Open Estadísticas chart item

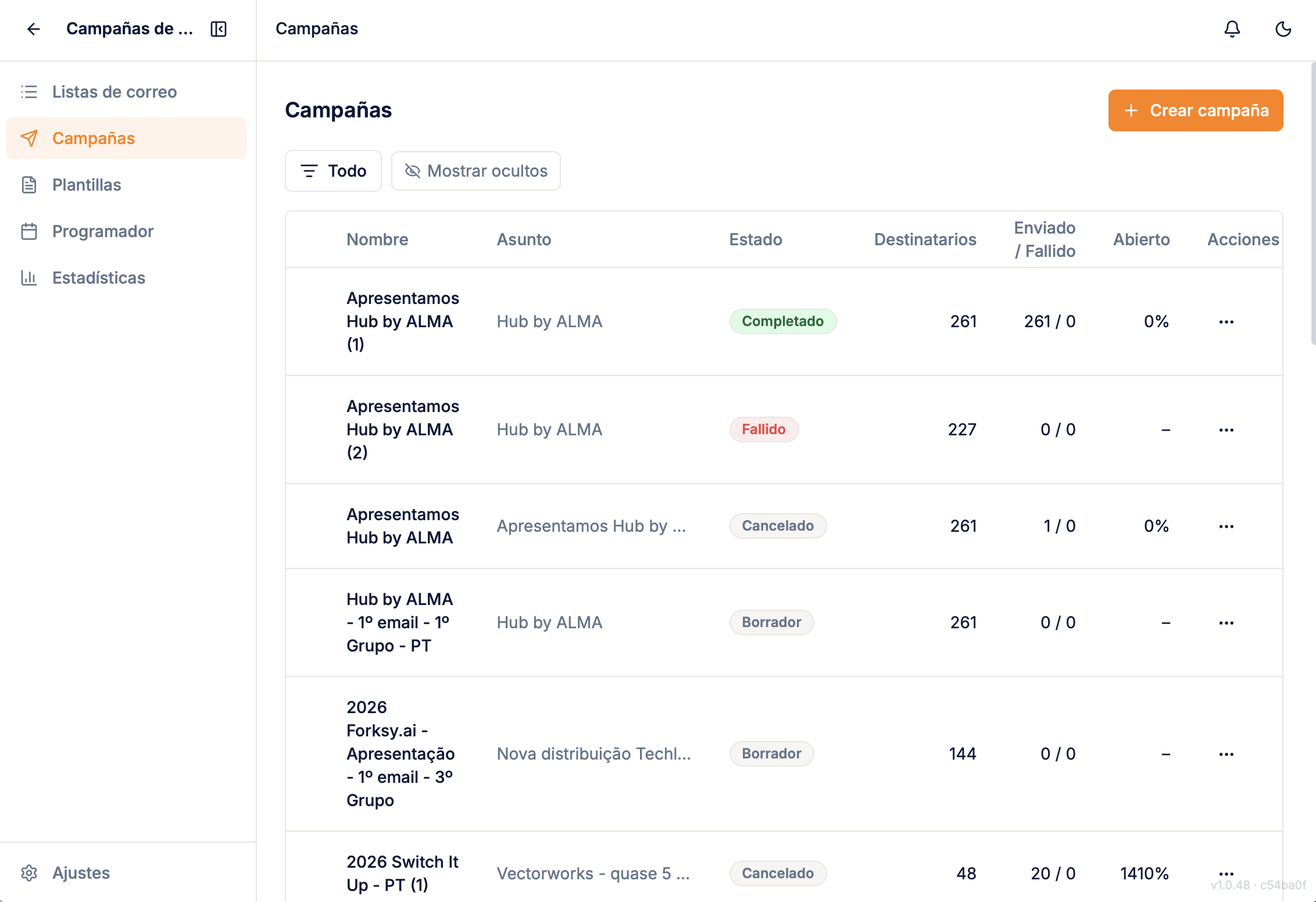(x=98, y=278)
